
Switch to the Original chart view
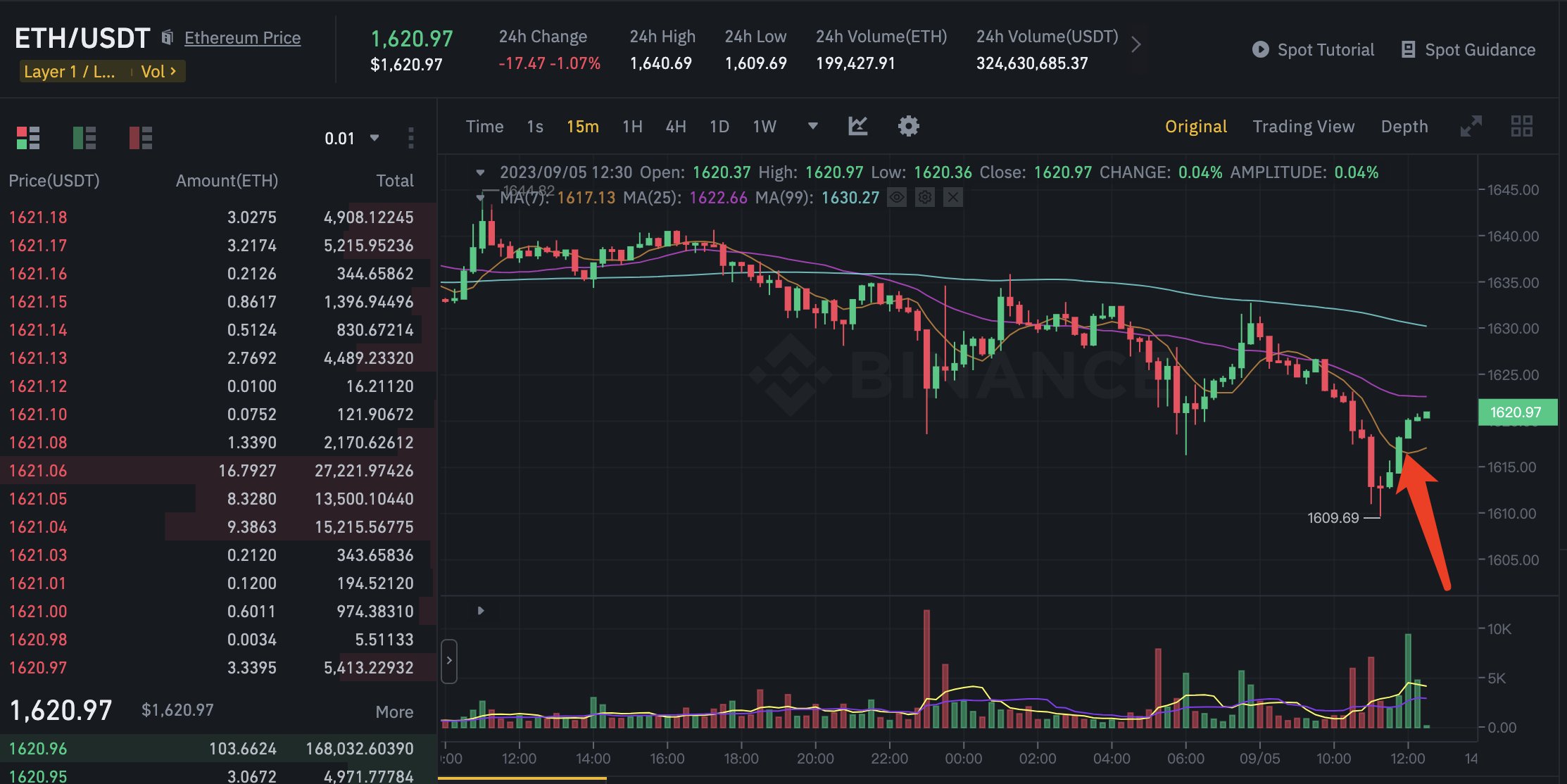(x=1195, y=127)
